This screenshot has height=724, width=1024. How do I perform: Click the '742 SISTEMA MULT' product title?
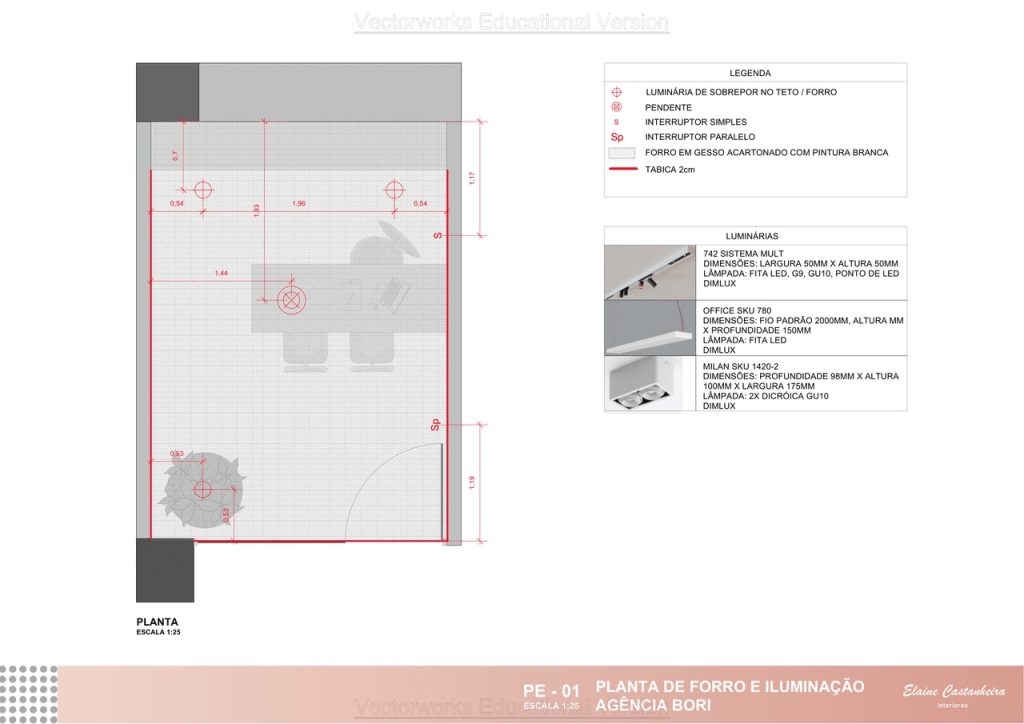tap(743, 253)
